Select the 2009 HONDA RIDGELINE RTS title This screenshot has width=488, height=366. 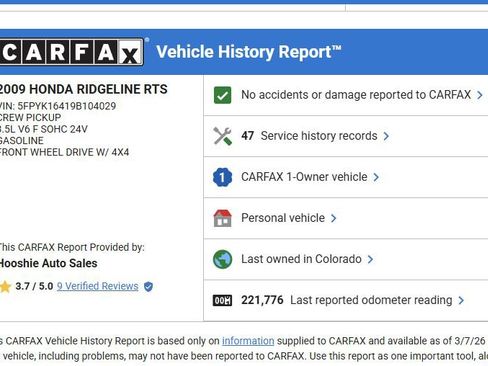click(83, 89)
